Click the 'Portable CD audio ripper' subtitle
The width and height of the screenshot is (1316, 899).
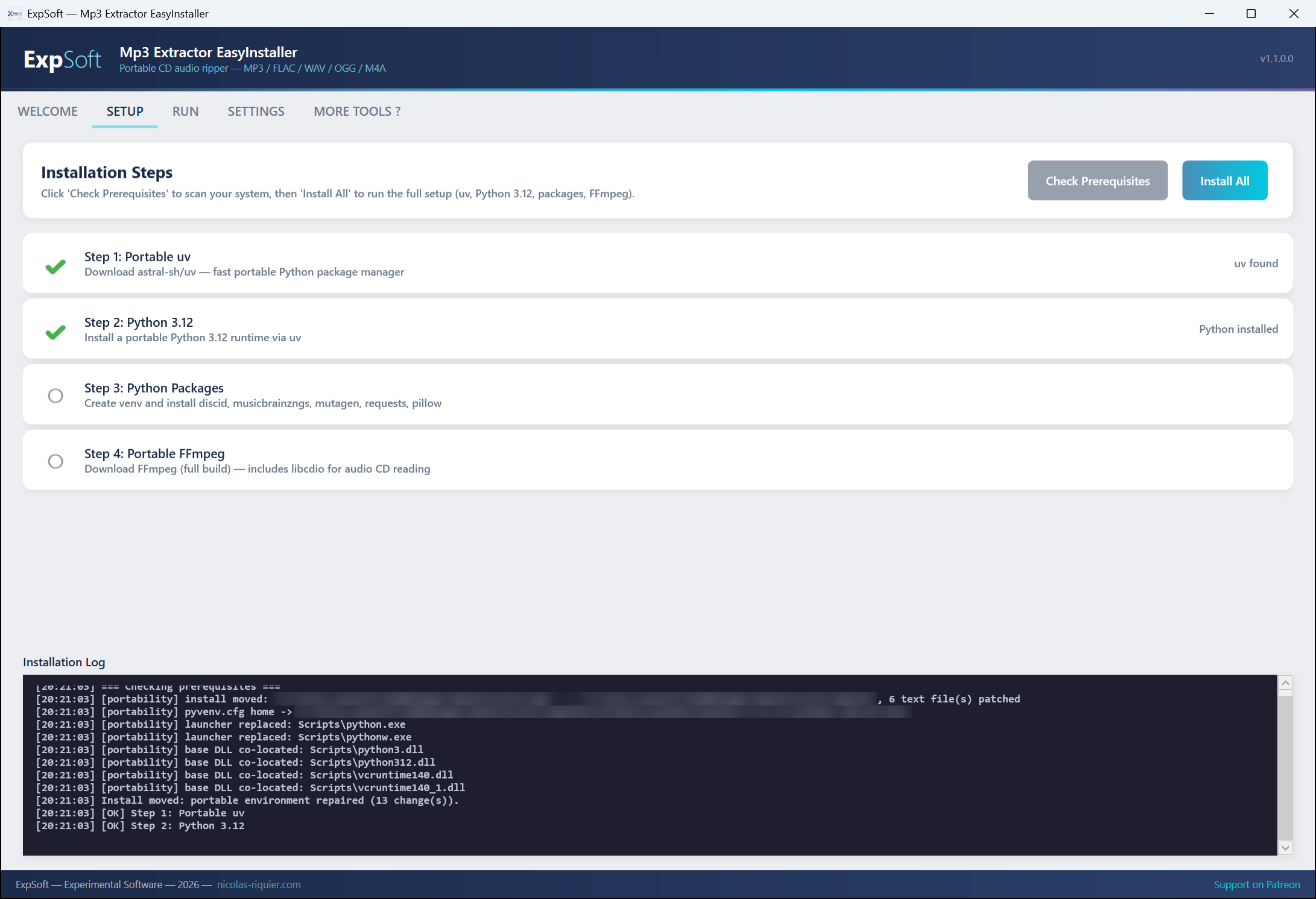pyautogui.click(x=253, y=68)
